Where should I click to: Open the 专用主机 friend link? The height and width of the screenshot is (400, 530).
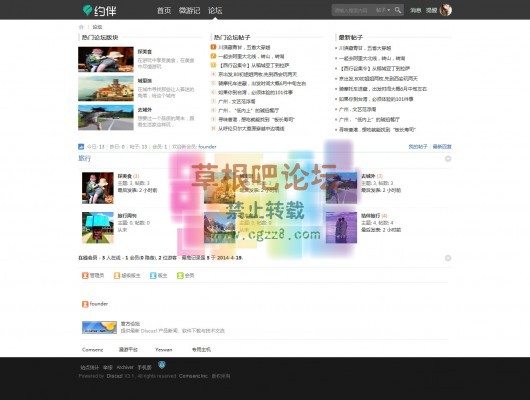201,350
